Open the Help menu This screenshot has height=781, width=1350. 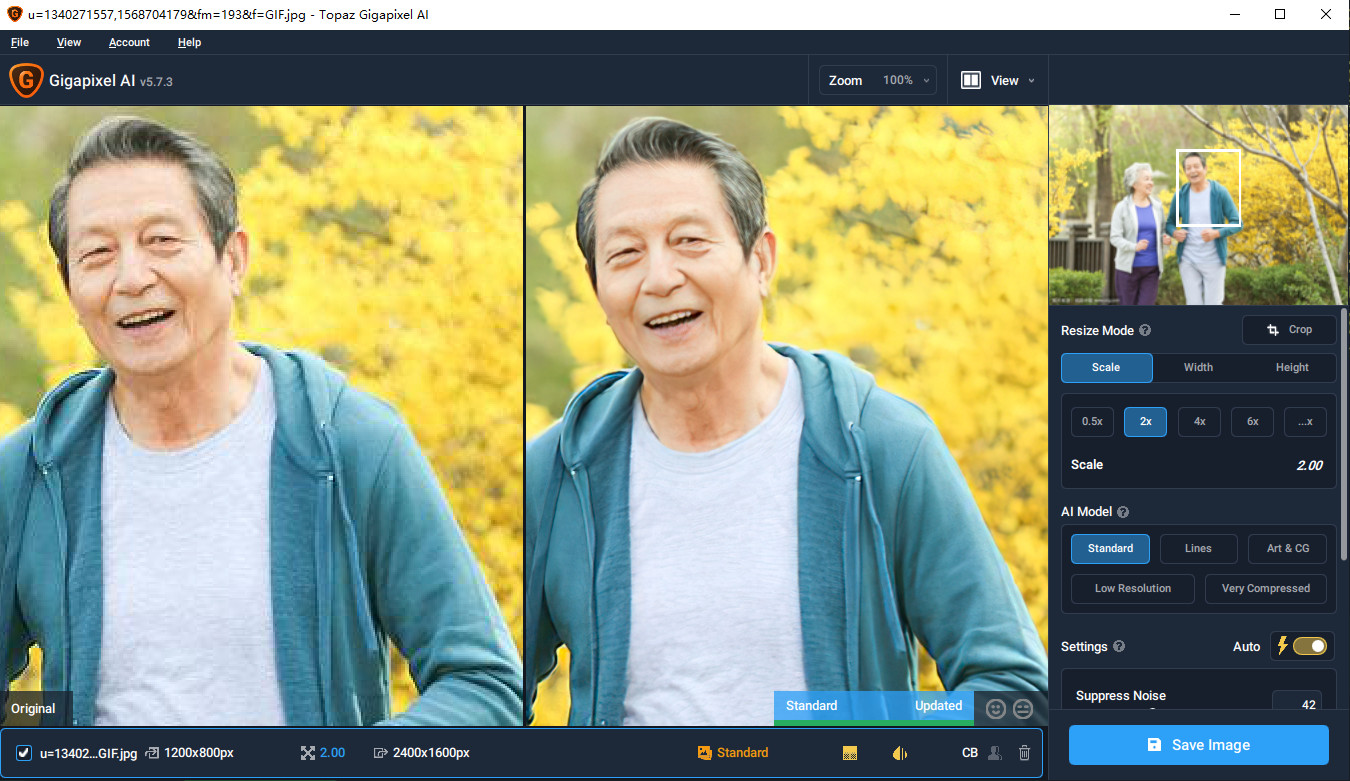(189, 42)
